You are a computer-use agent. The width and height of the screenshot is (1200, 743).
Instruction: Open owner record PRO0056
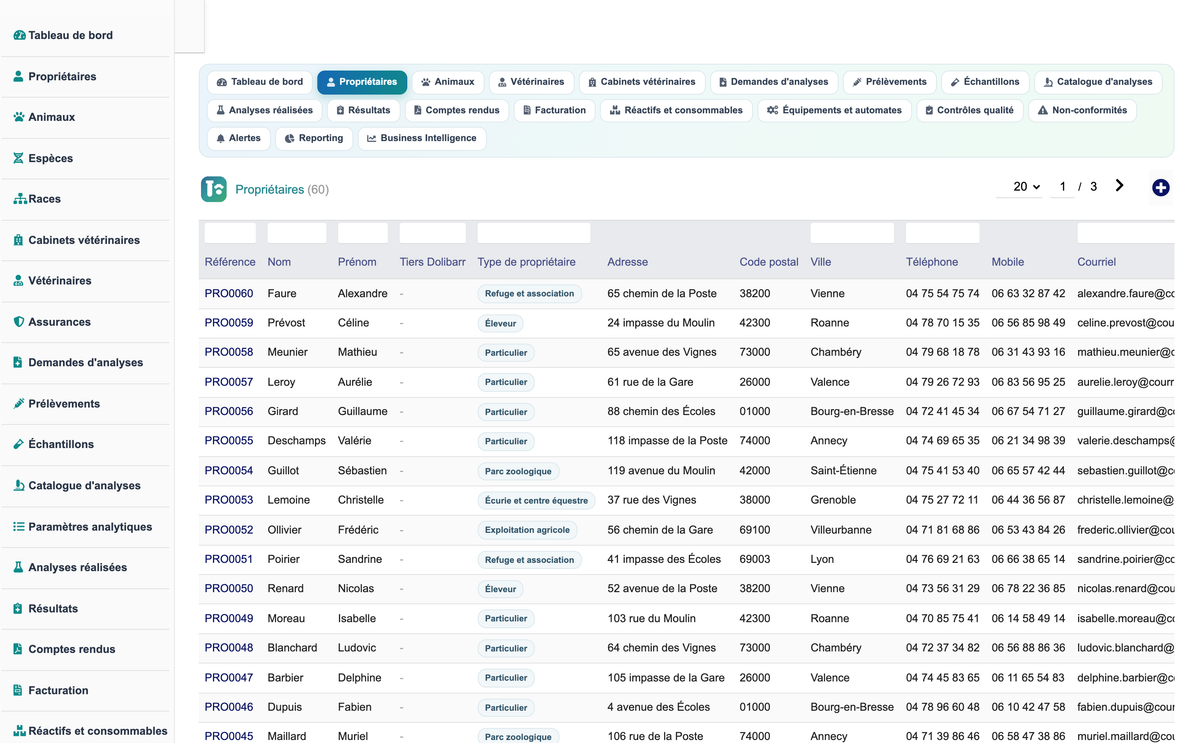[229, 412]
